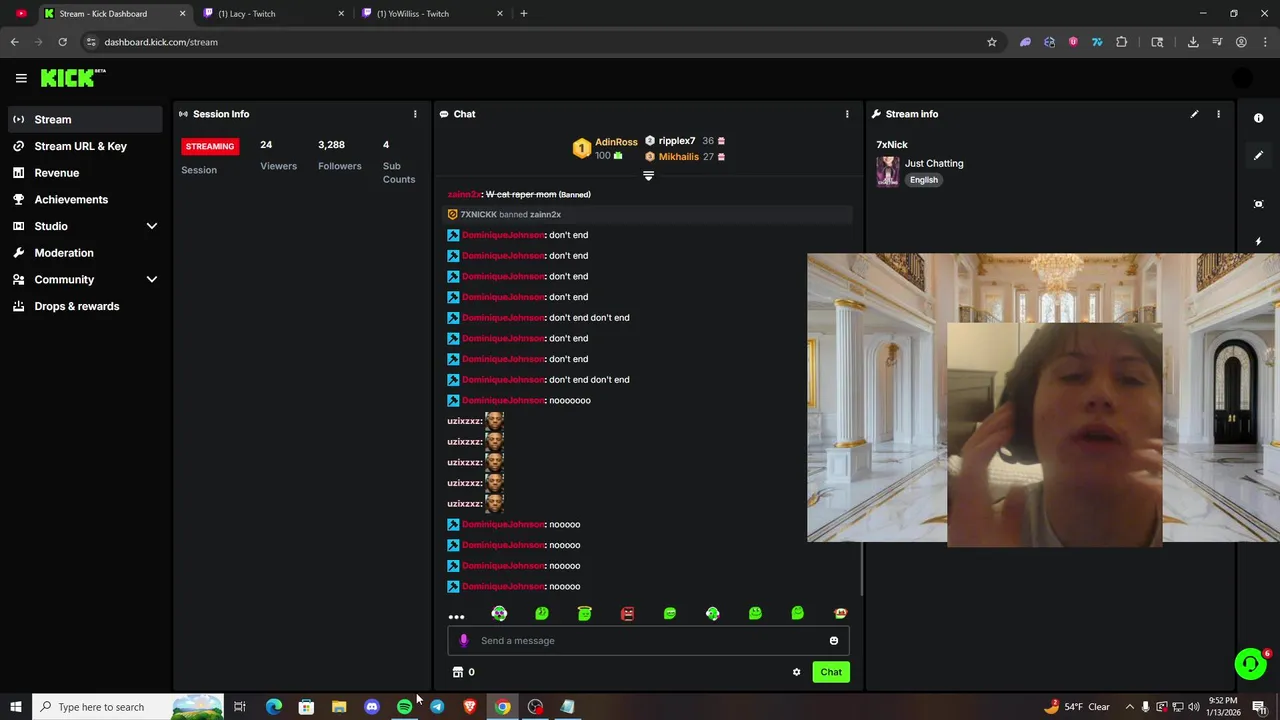The image size is (1280, 720).
Task: Click Mikhailis in the leaderboard
Action: pos(679,157)
